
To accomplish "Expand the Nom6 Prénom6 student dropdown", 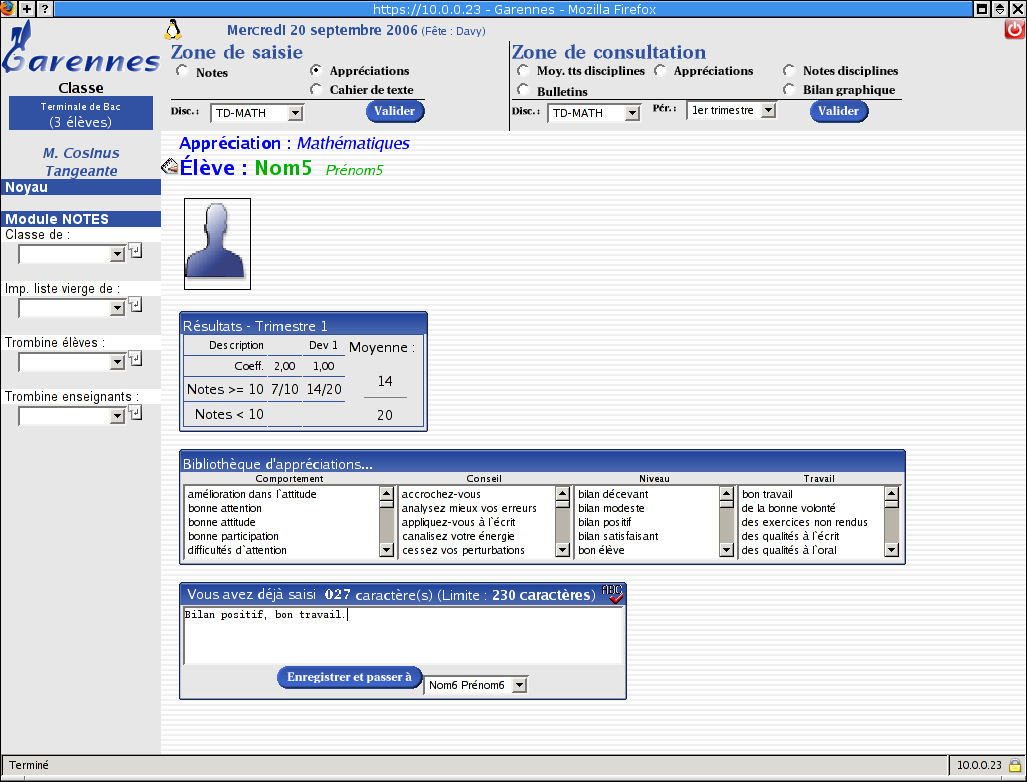I will 518,686.
